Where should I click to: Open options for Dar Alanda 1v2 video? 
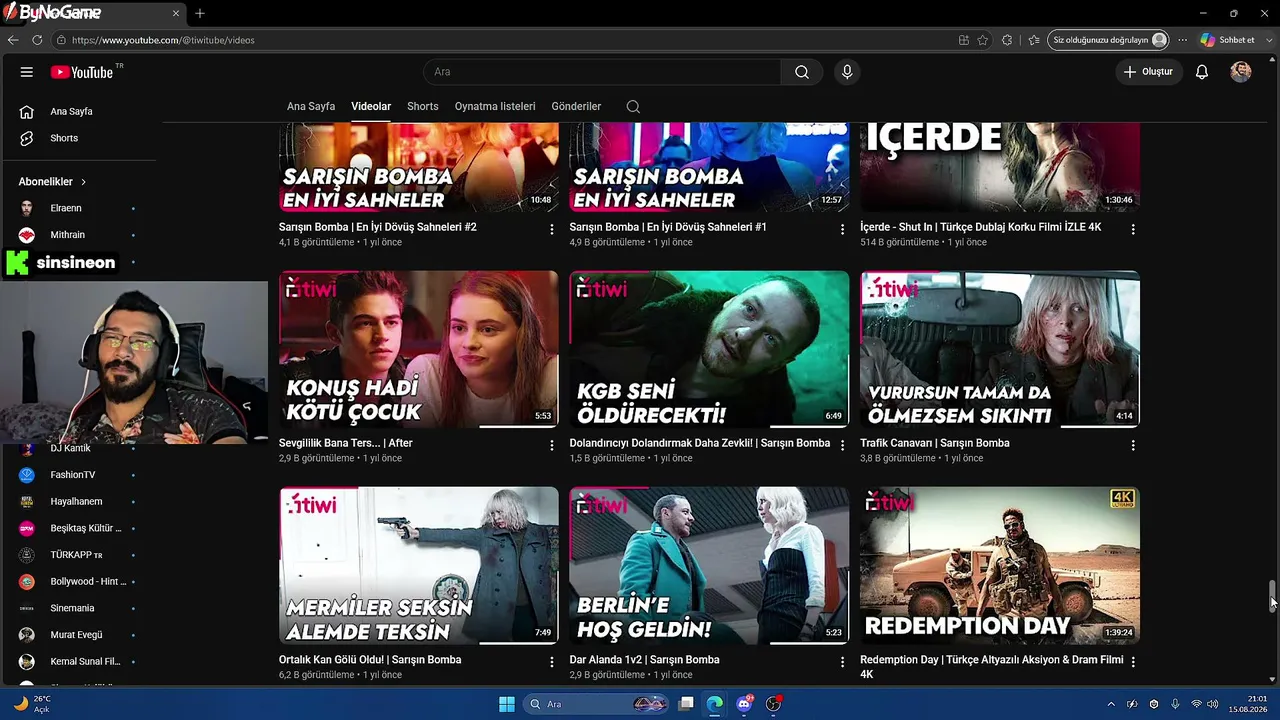pyautogui.click(x=842, y=662)
